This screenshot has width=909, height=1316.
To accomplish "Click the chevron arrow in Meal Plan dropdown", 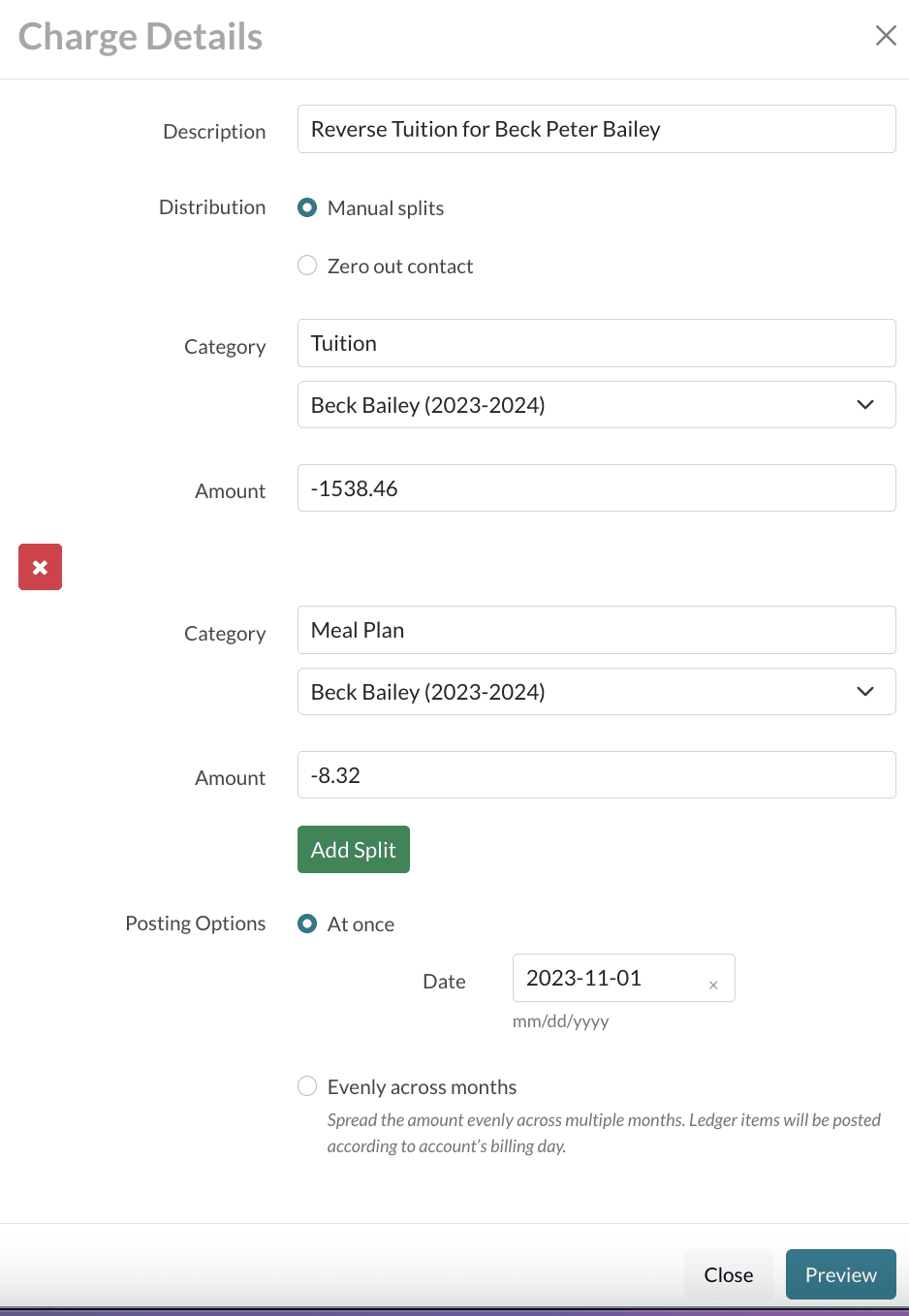I will tap(865, 692).
